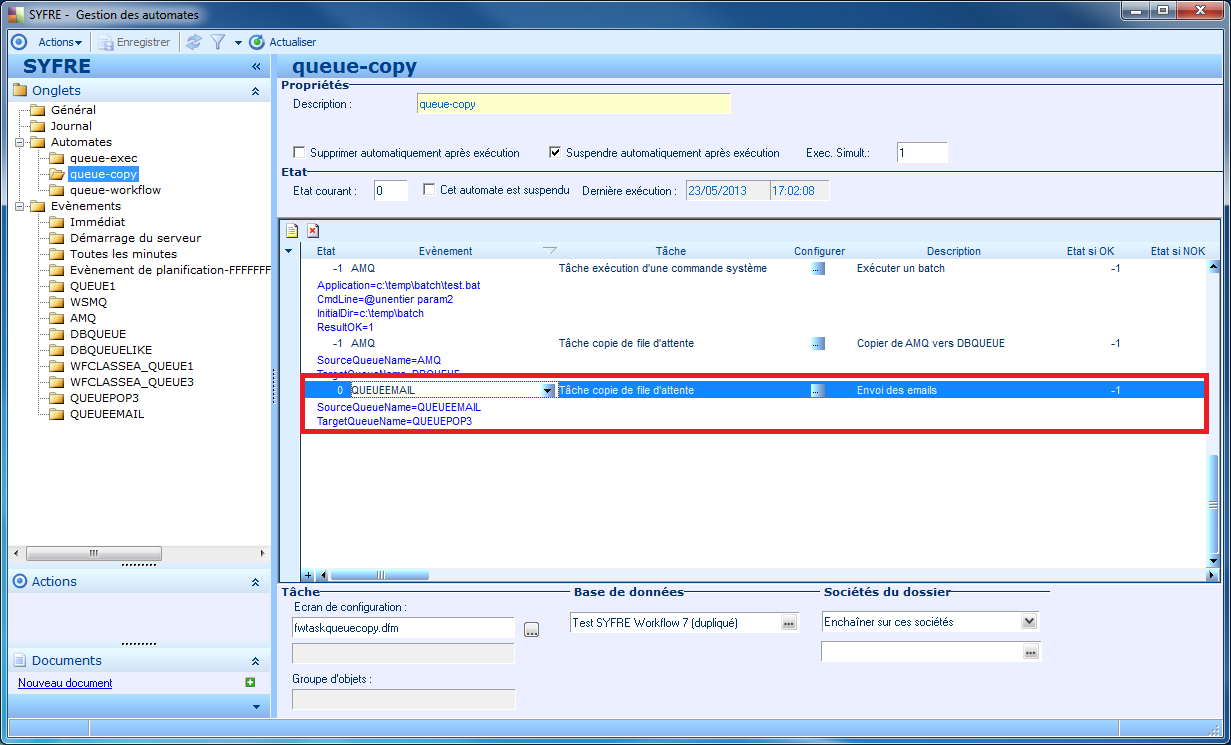This screenshot has width=1231, height=745.
Task: Open the queue-exec automate
Action: coord(103,158)
